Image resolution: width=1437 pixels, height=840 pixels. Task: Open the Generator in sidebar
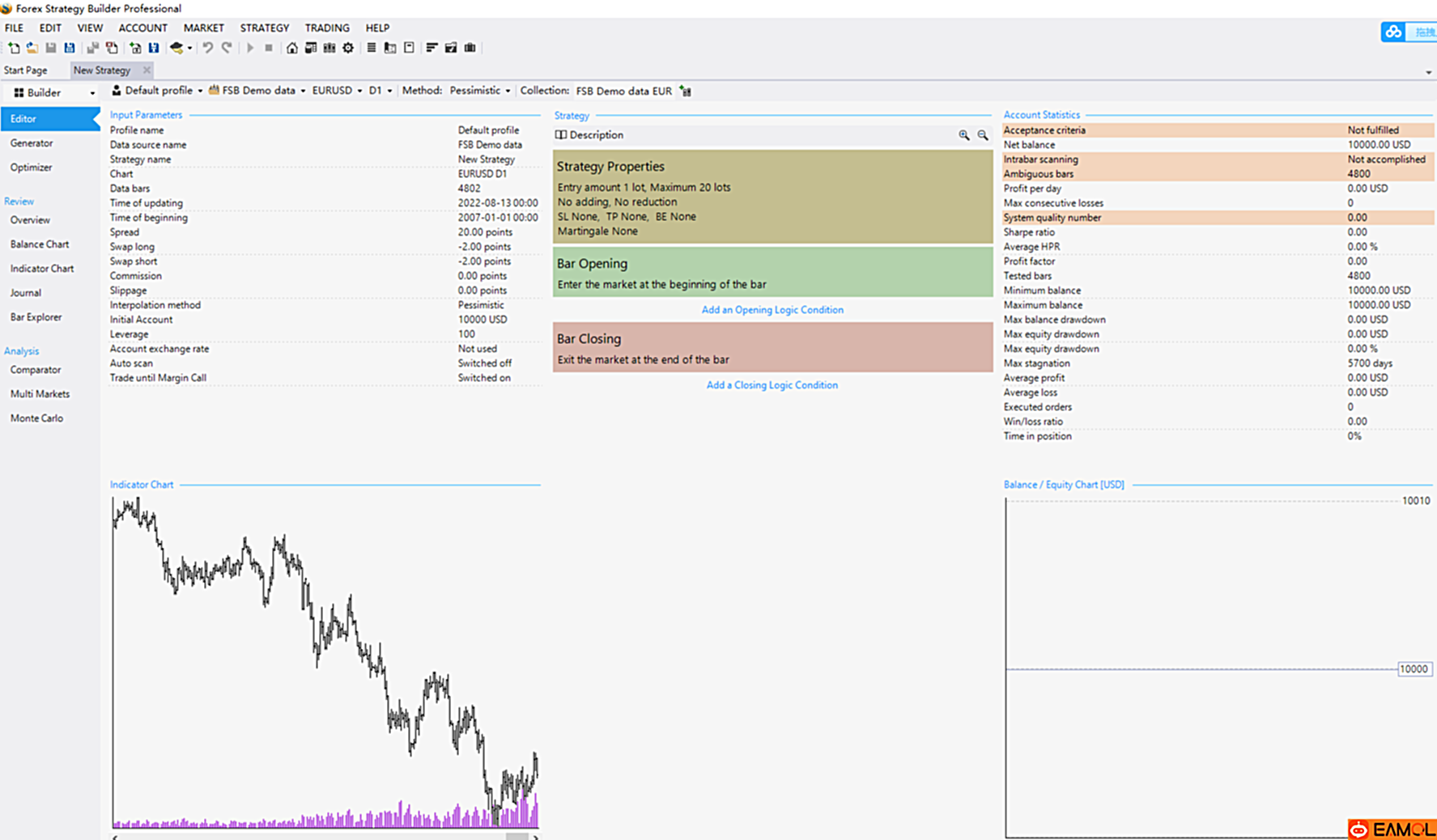(32, 143)
